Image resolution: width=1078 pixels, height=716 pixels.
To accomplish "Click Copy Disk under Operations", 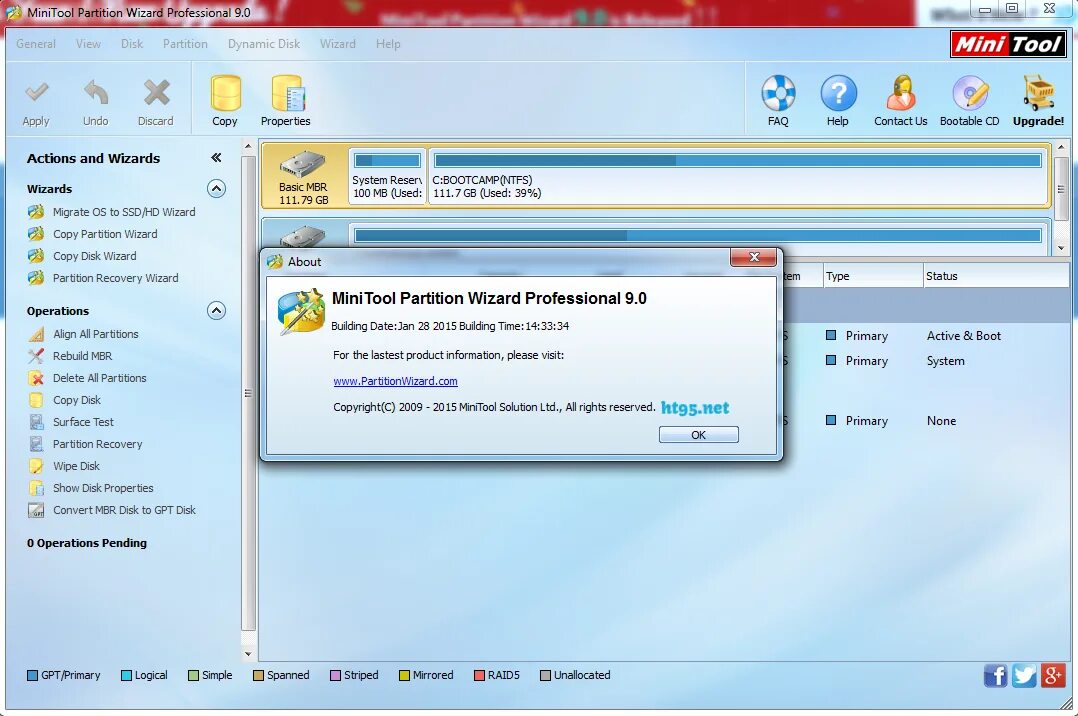I will click(x=77, y=400).
